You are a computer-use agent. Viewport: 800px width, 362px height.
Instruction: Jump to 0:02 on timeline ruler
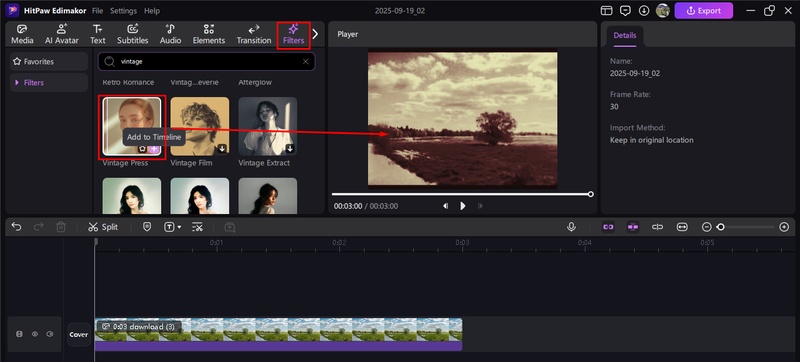point(339,243)
